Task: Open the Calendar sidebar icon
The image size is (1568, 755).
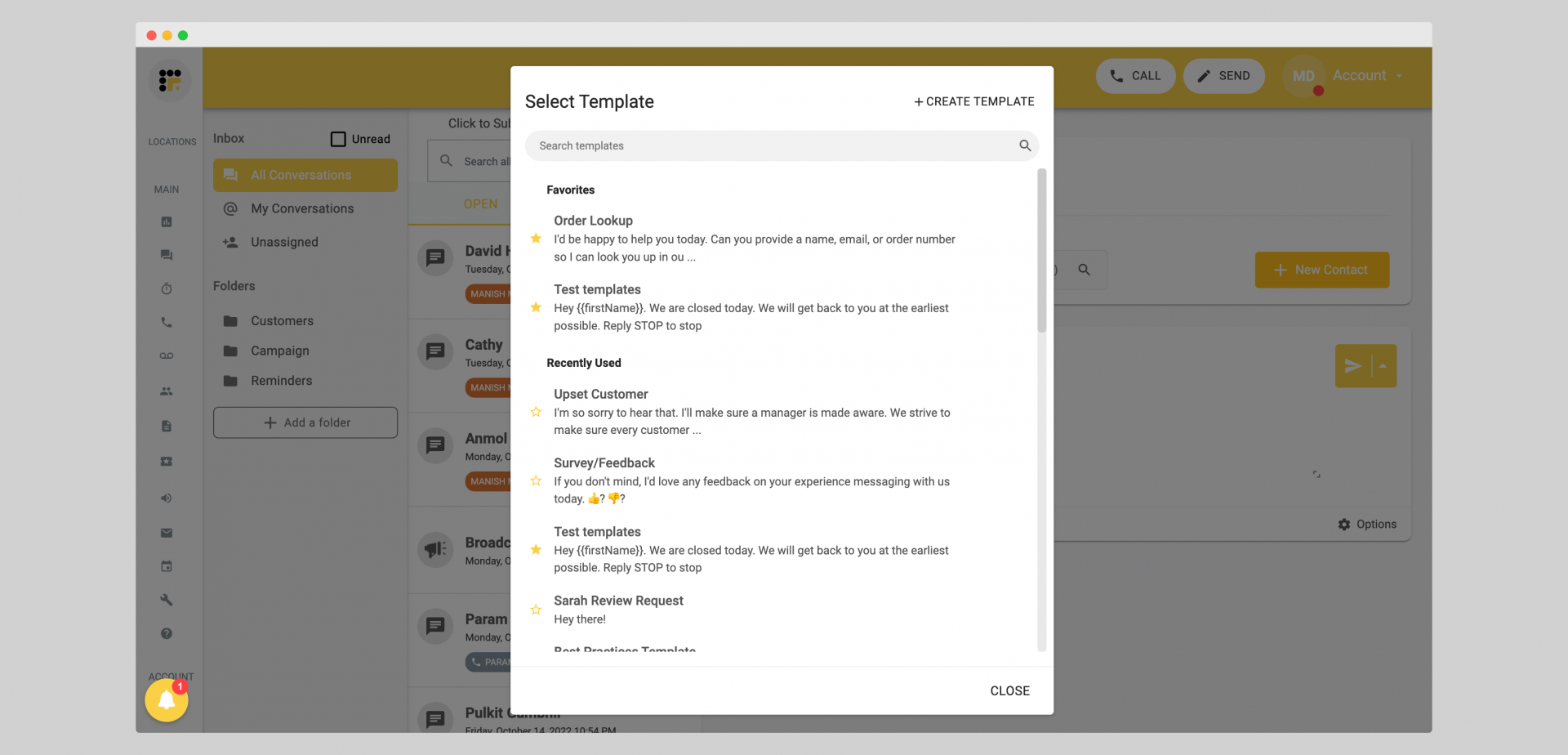Action: (167, 565)
